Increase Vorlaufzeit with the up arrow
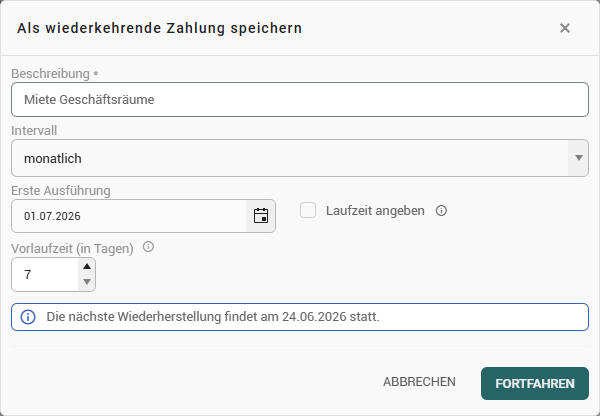600x416 pixels. coord(87,266)
